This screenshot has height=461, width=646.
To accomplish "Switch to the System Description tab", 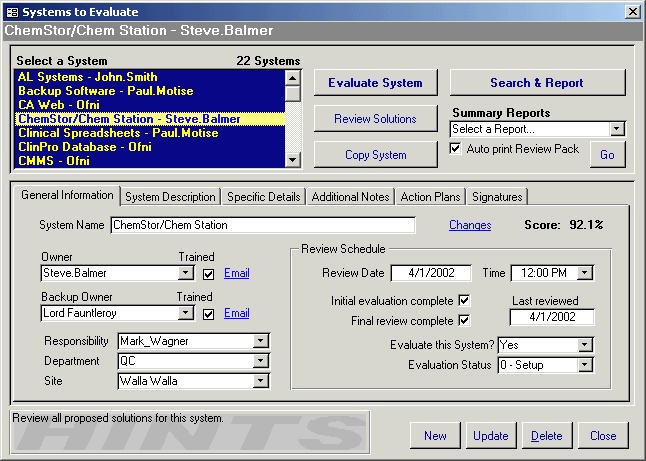I will coord(170,197).
